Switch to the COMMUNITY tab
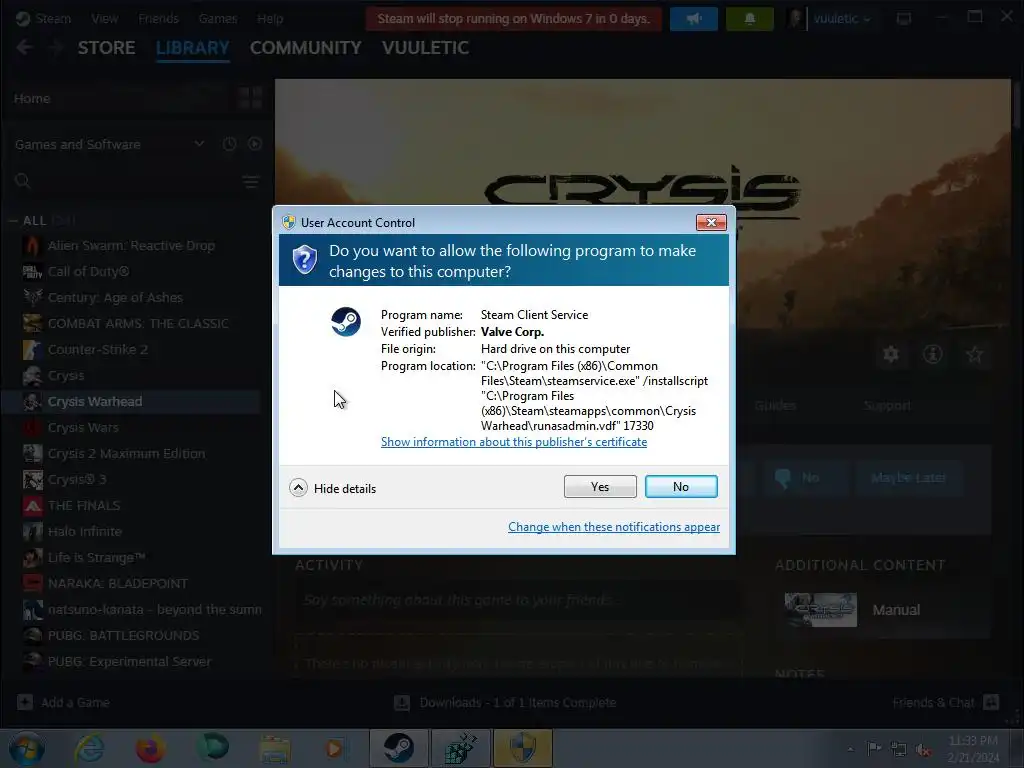The width and height of the screenshot is (1024, 768). click(x=306, y=48)
